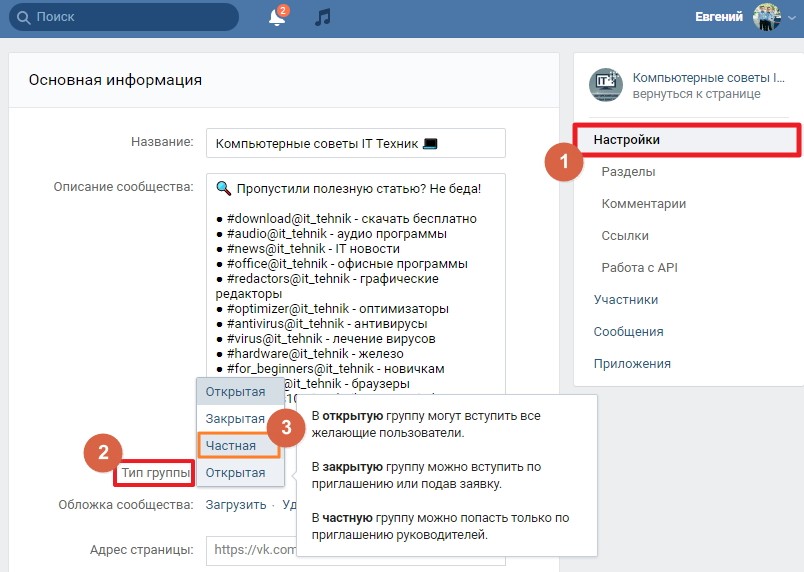Click the #hardware@it_tehnik description line
The image size is (804, 572).
[310, 354]
